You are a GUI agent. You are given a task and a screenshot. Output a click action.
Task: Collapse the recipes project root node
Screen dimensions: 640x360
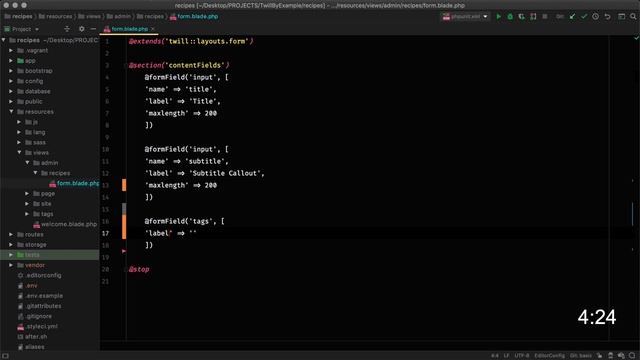4,40
